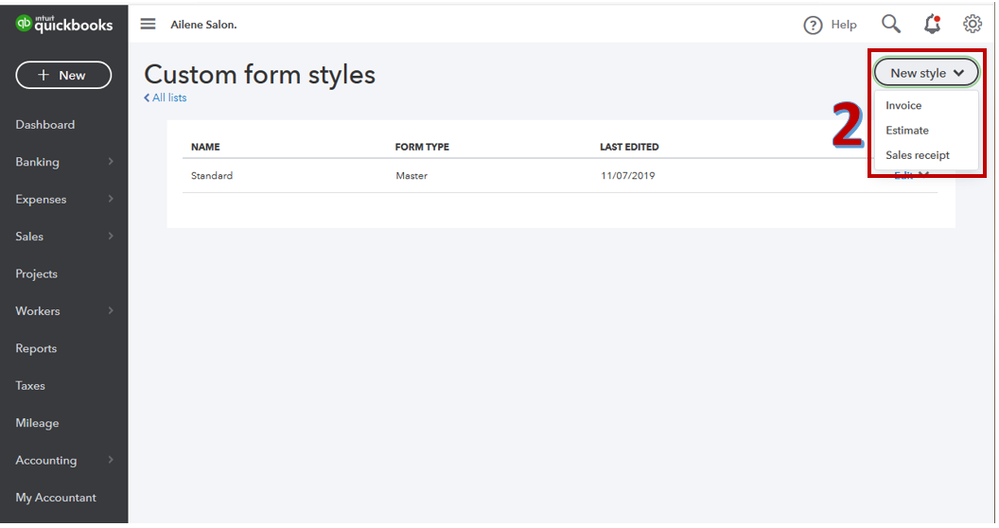Open the Help question mark icon
Screen dimensions: 999x528
[812, 25]
